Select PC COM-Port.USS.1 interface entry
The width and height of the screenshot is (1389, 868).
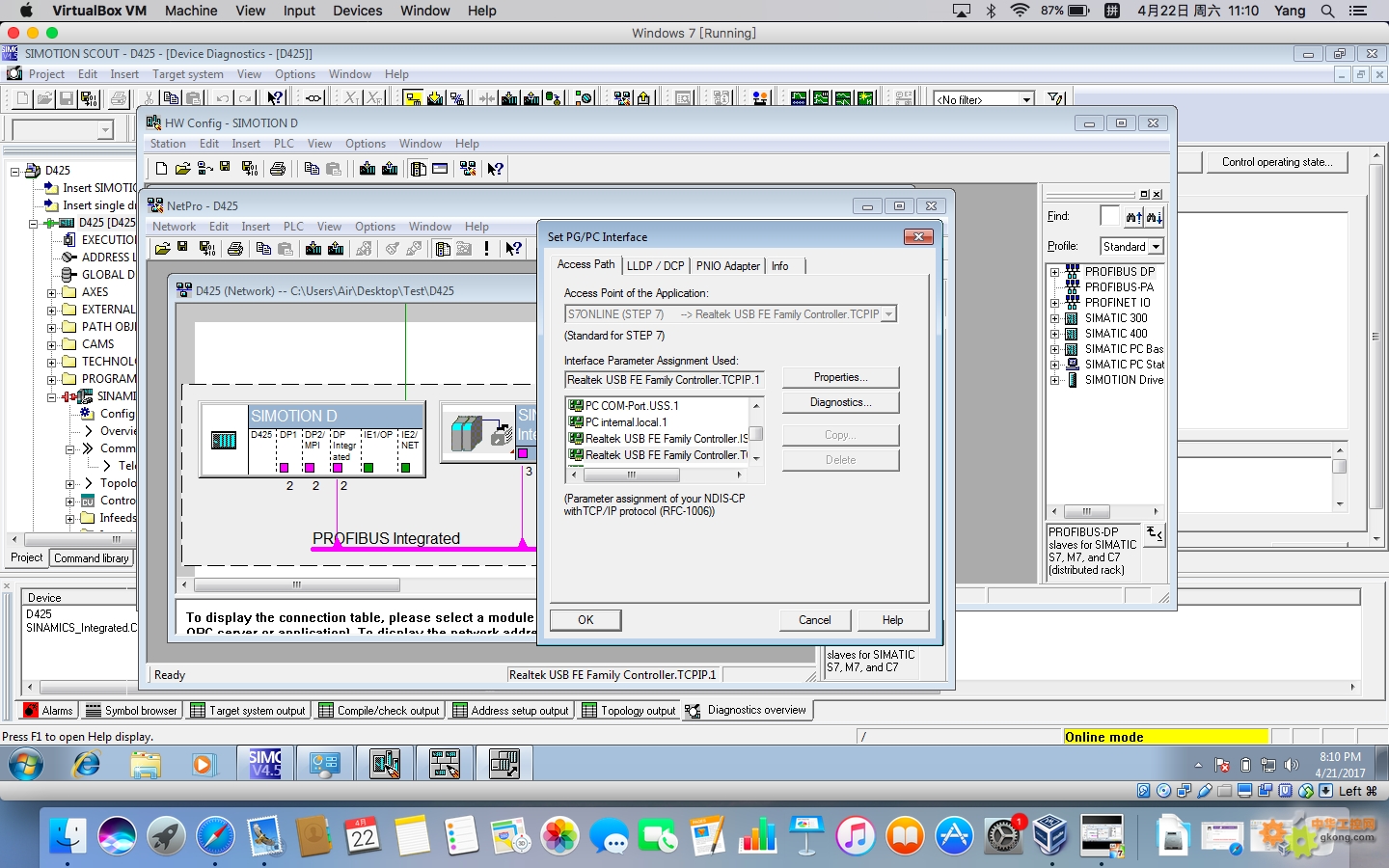pos(631,406)
